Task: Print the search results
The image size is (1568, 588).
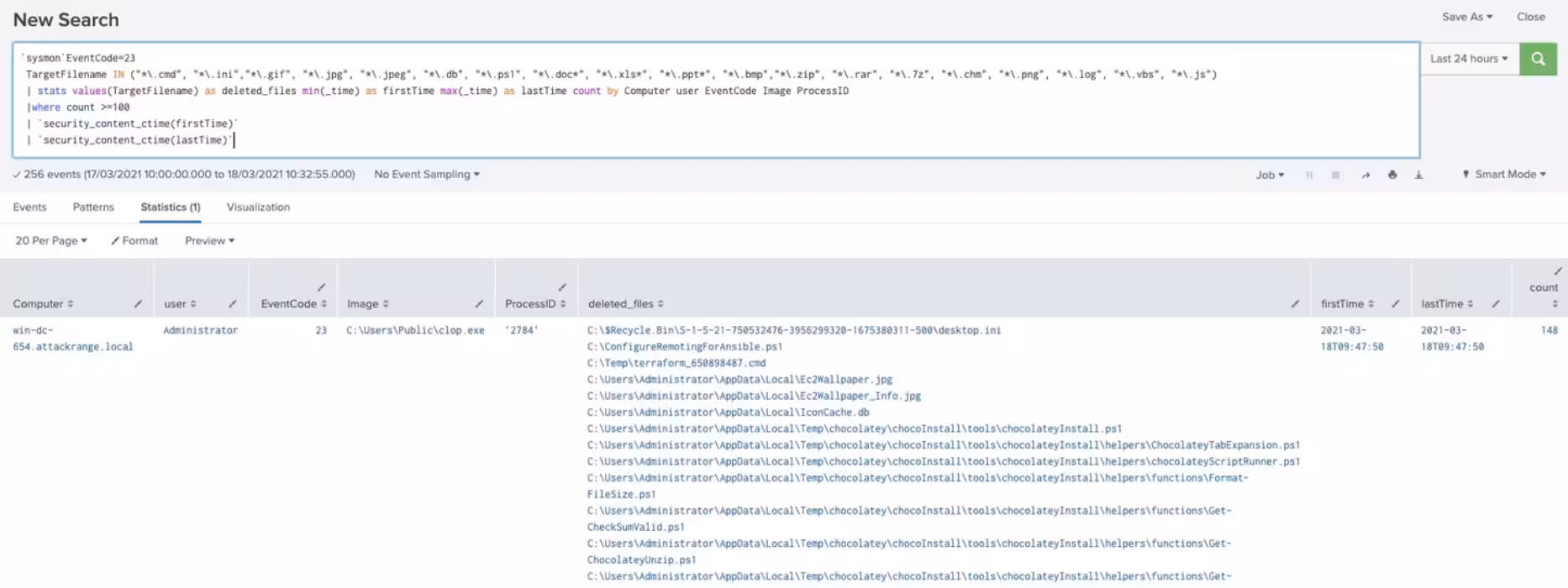Action: click(x=1392, y=175)
